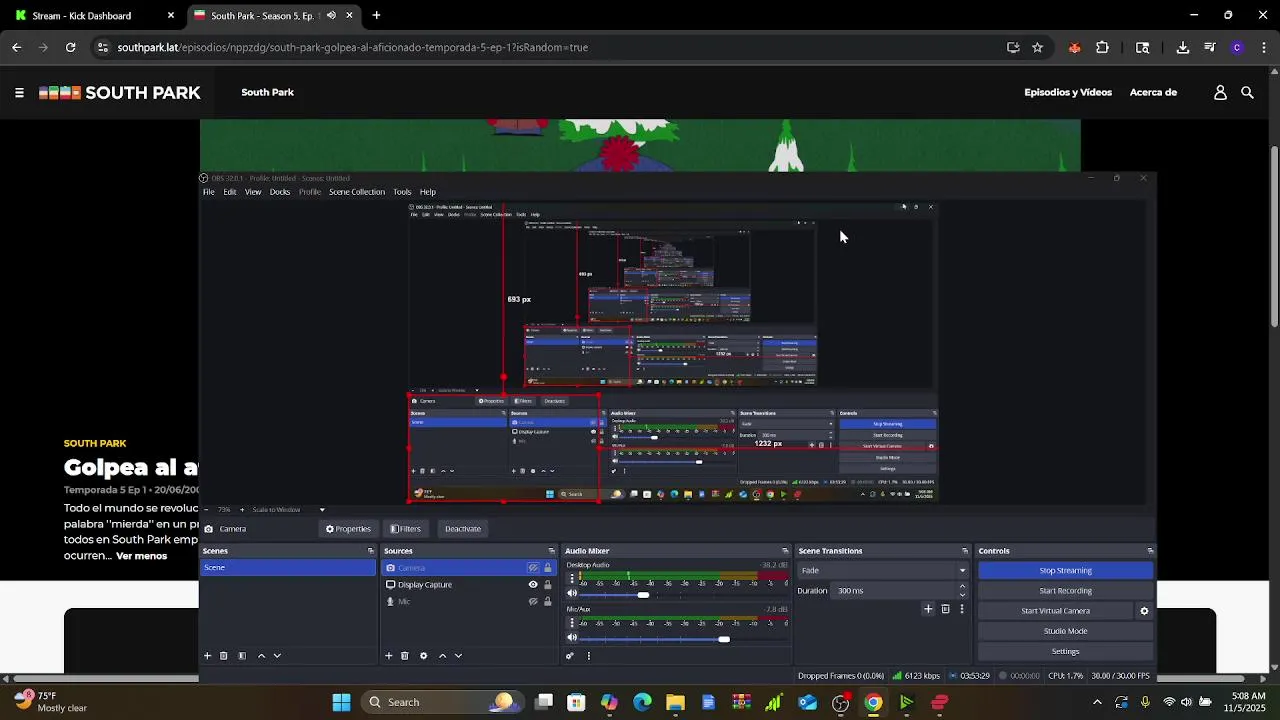Move the scene down in the Scenes dock
This screenshot has width=1280, height=720.
(x=277, y=656)
